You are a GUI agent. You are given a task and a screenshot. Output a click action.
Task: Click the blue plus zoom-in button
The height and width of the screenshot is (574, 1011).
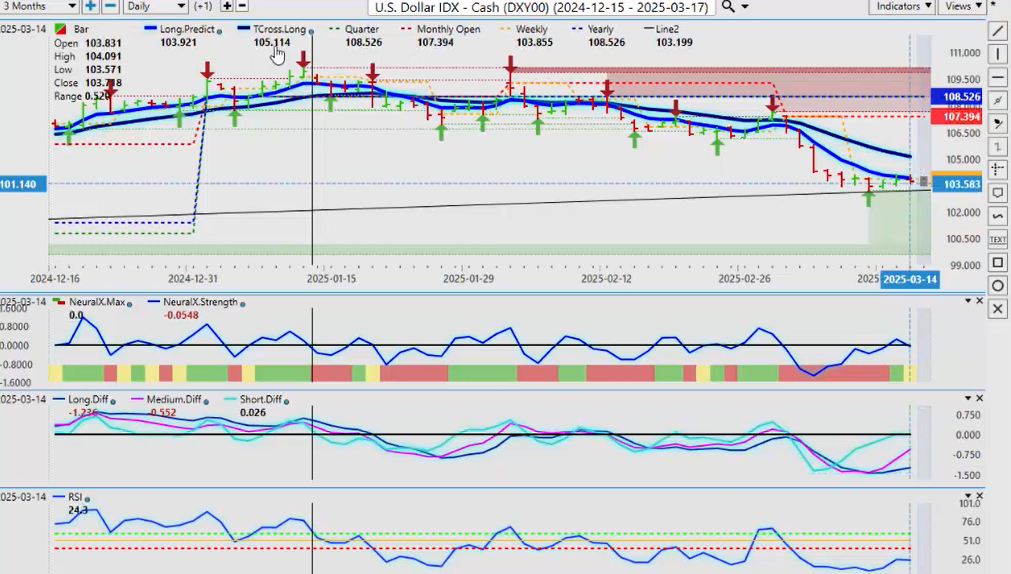pyautogui.click(x=91, y=6)
